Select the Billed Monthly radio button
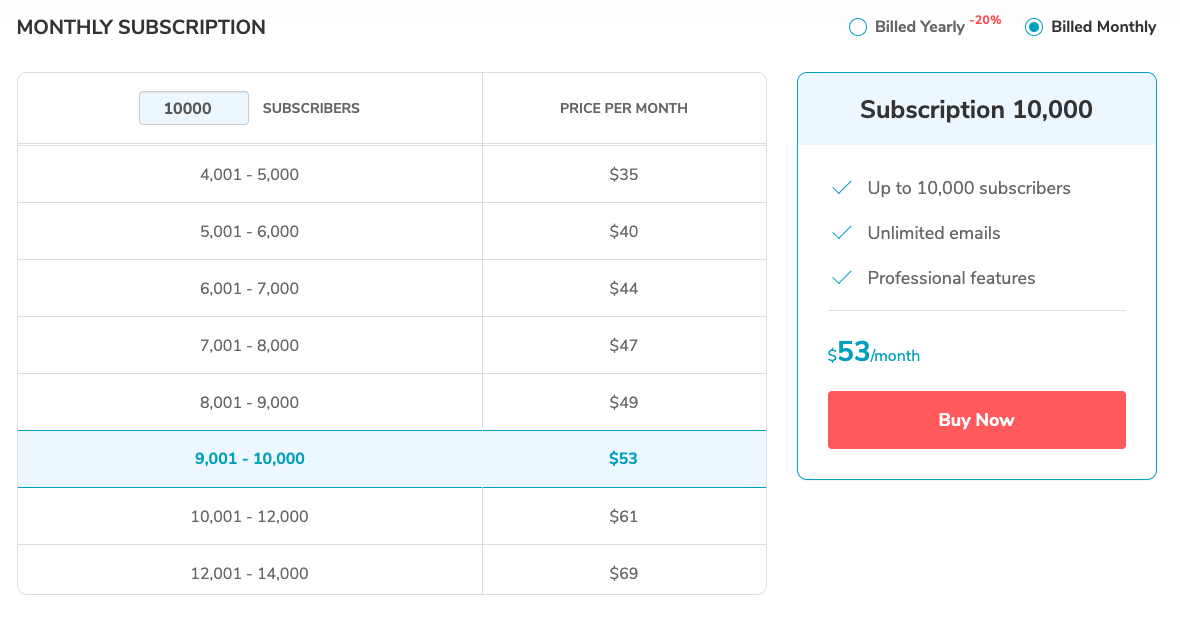This screenshot has width=1180, height=620. tap(1034, 28)
